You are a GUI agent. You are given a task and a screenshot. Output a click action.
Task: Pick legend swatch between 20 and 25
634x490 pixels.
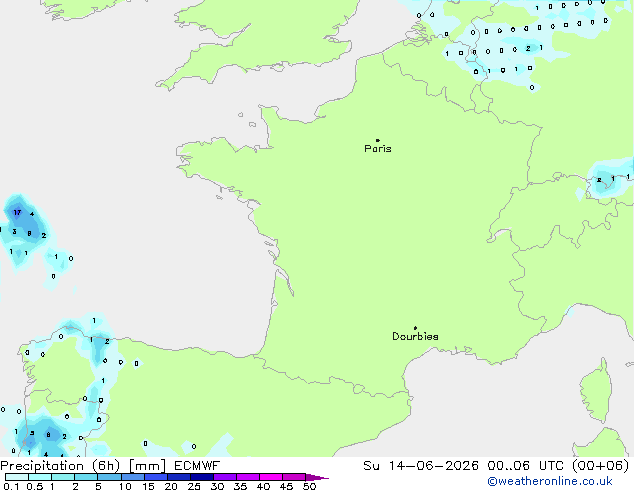click(x=179, y=477)
